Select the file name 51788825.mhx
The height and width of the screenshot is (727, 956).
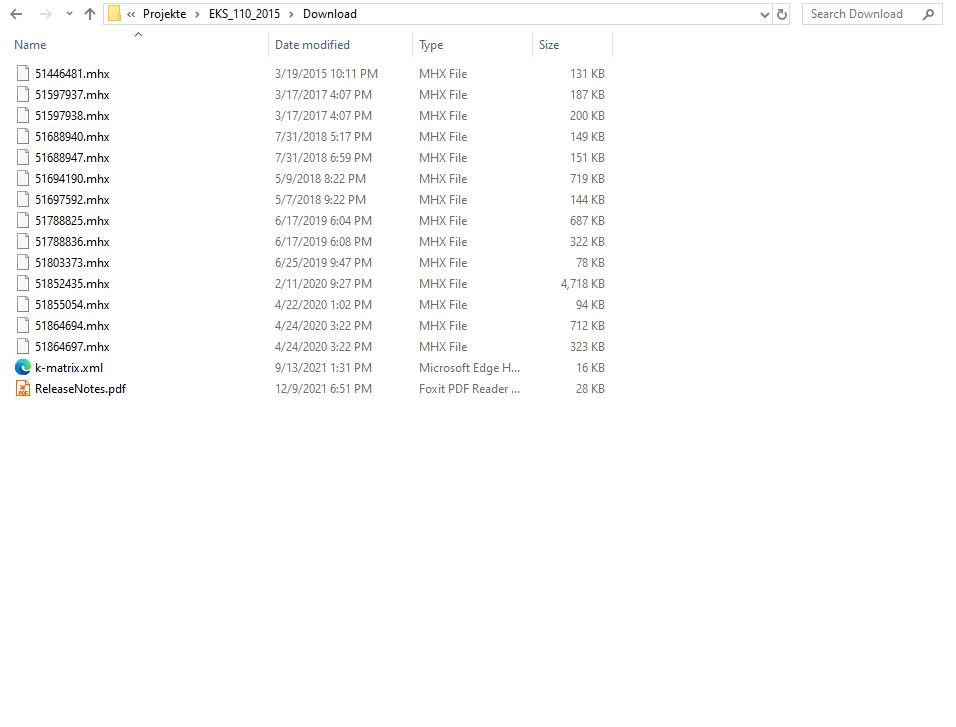pyautogui.click(x=72, y=221)
